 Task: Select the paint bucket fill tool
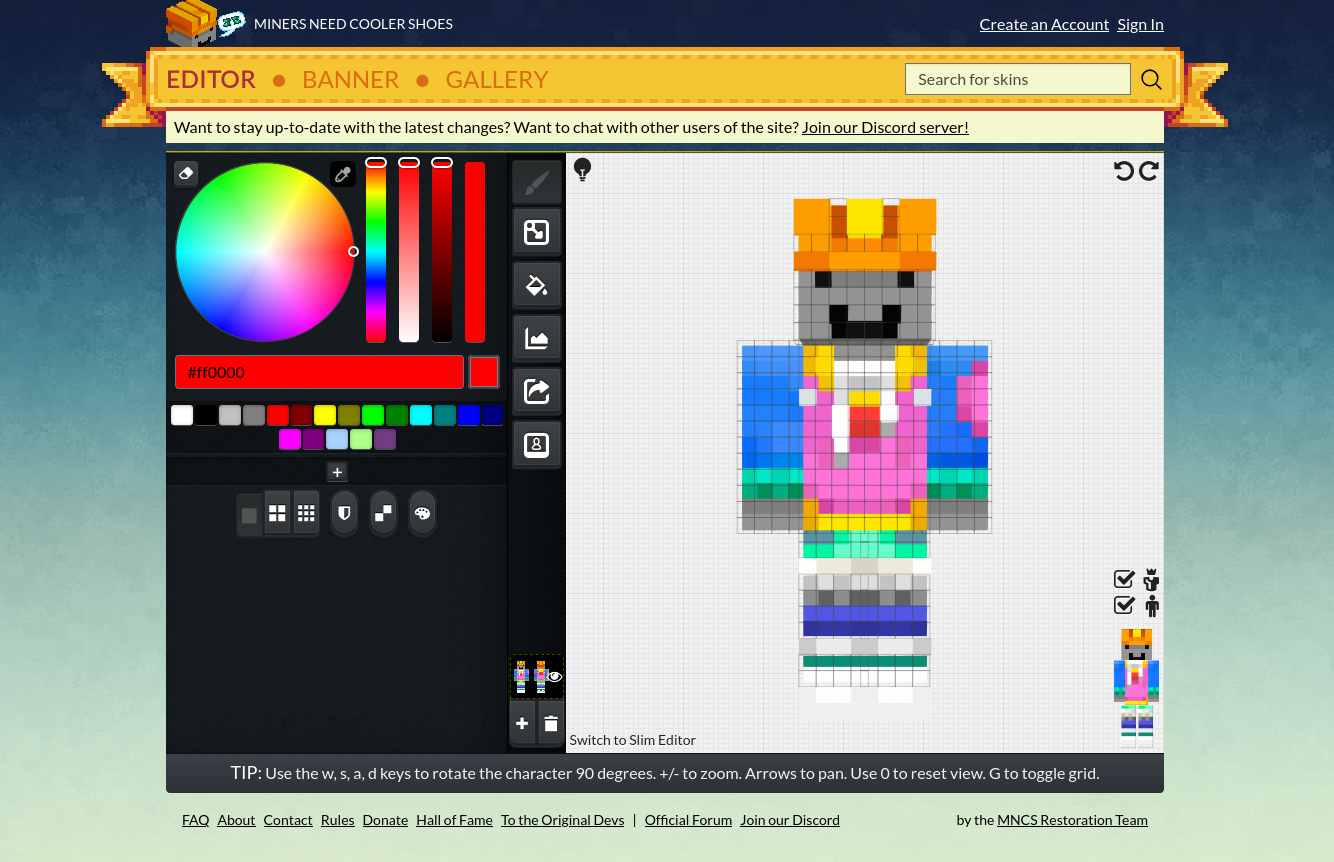pyautogui.click(x=537, y=285)
